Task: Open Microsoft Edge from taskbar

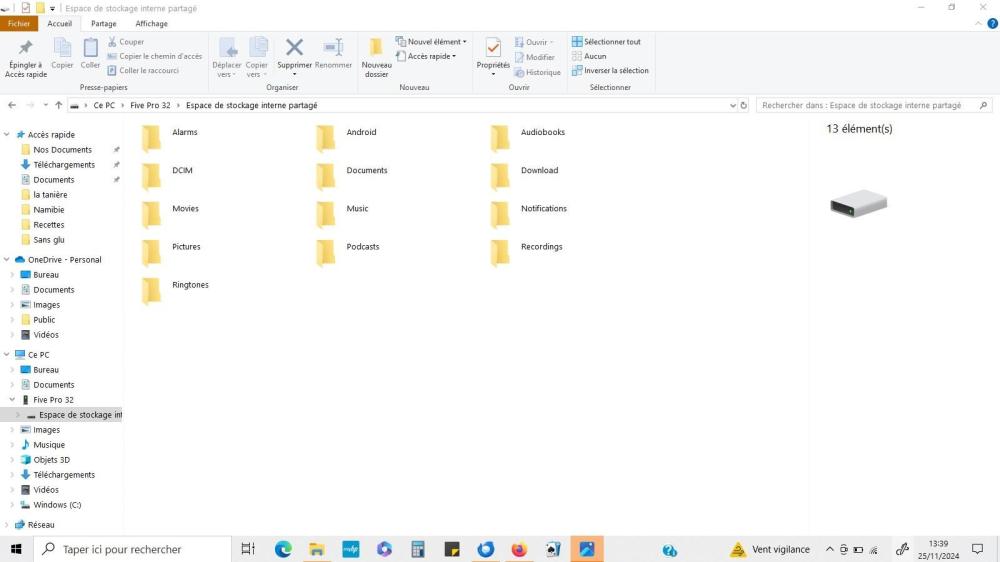Action: (x=283, y=549)
